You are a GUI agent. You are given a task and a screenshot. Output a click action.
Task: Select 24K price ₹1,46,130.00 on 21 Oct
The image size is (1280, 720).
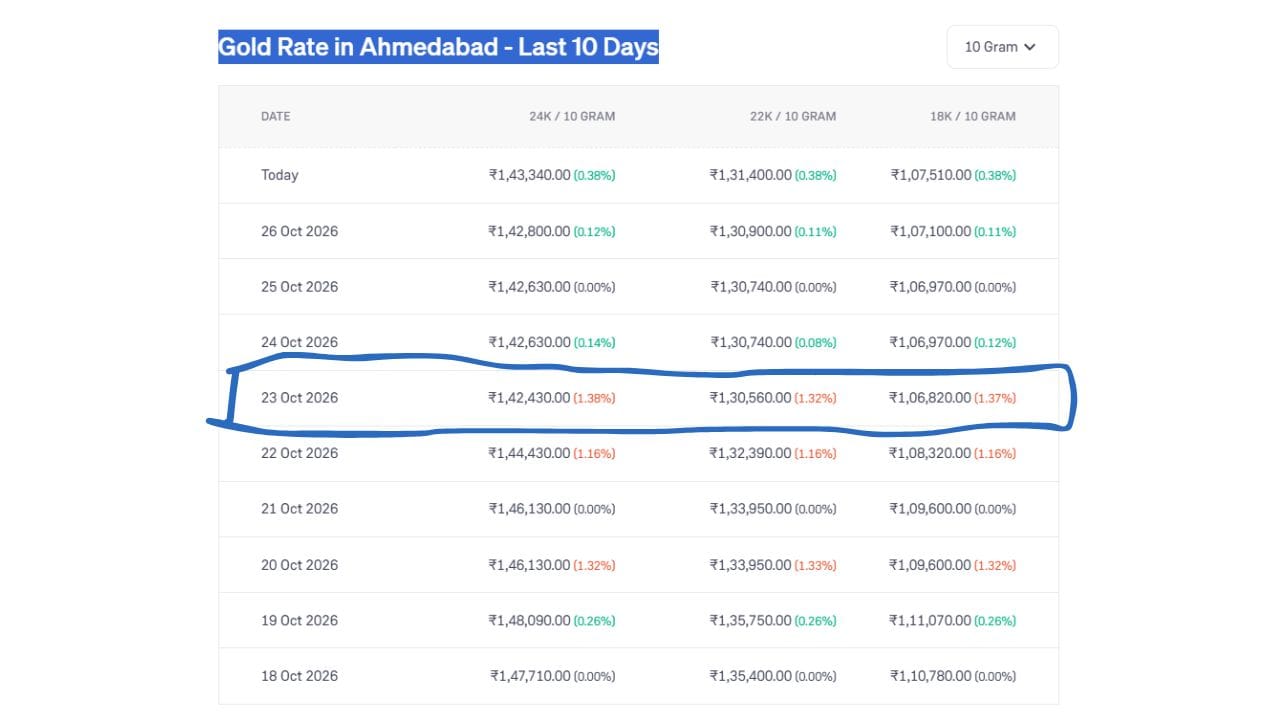[530, 509]
